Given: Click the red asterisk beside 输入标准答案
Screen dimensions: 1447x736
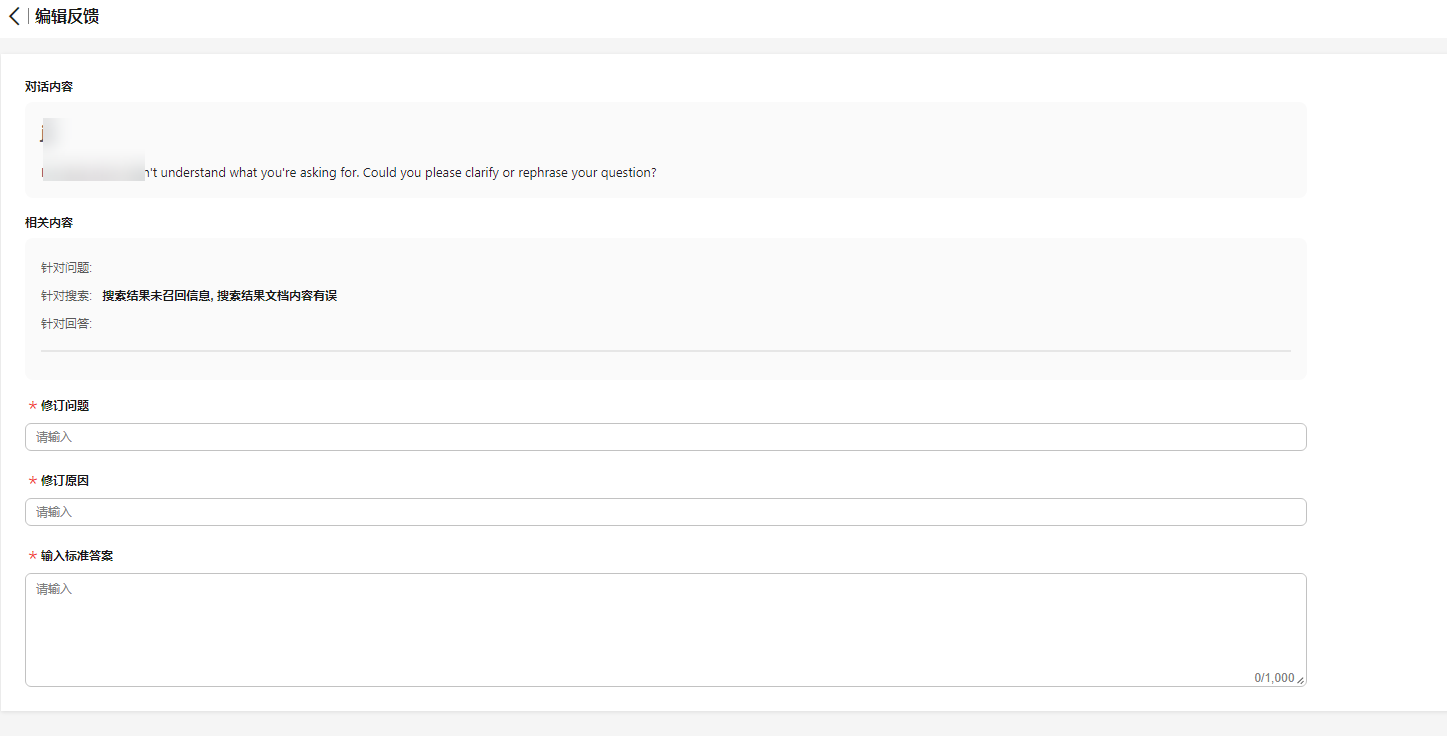Looking at the screenshot, I should click(x=33, y=556).
